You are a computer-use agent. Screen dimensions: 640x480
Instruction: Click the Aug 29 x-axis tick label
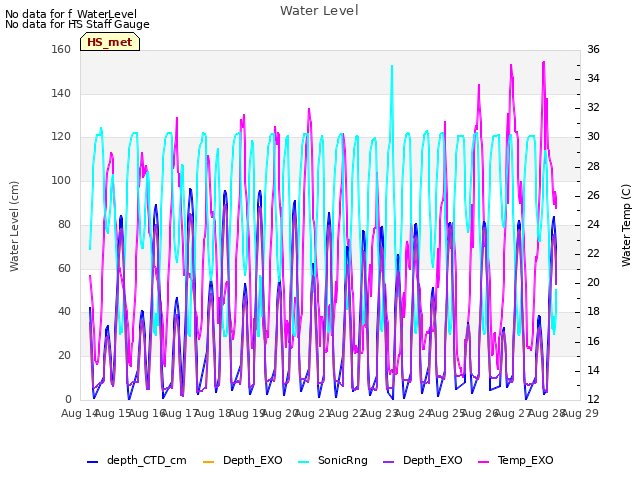coord(580,413)
